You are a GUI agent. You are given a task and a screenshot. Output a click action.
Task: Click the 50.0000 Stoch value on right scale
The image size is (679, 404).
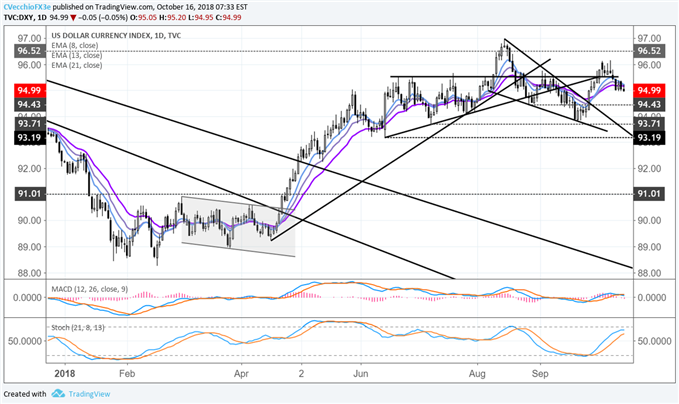coord(652,341)
